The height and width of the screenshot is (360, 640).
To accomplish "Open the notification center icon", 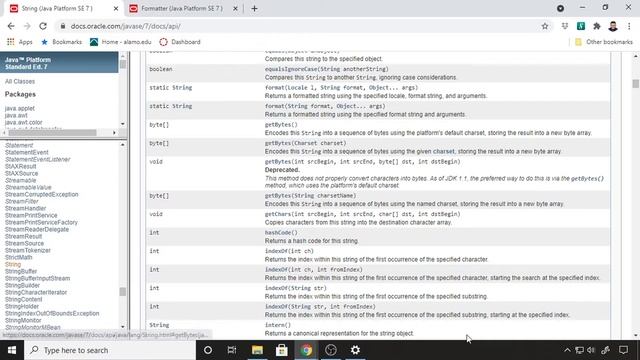I will pos(623,350).
